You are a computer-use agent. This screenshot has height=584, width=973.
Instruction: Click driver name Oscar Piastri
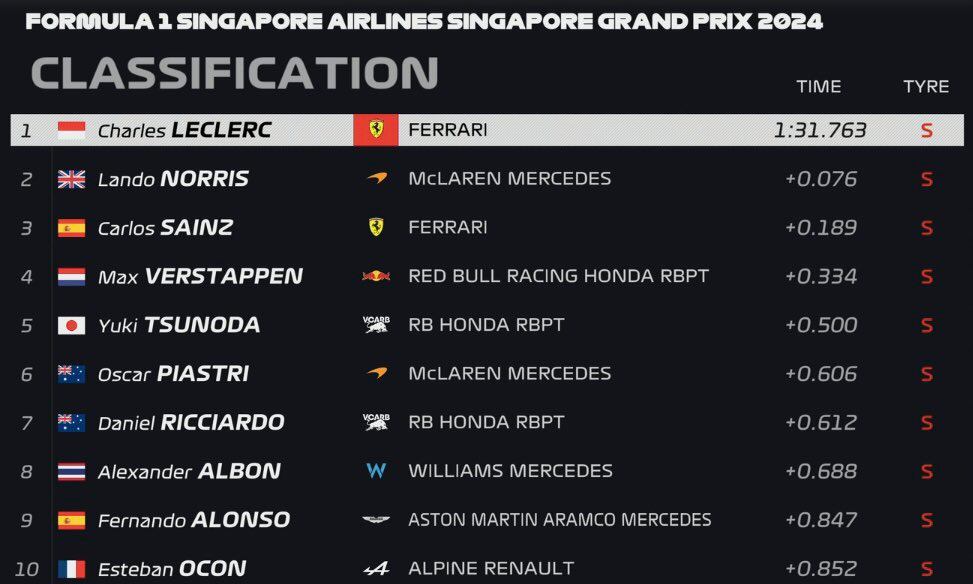coord(173,374)
